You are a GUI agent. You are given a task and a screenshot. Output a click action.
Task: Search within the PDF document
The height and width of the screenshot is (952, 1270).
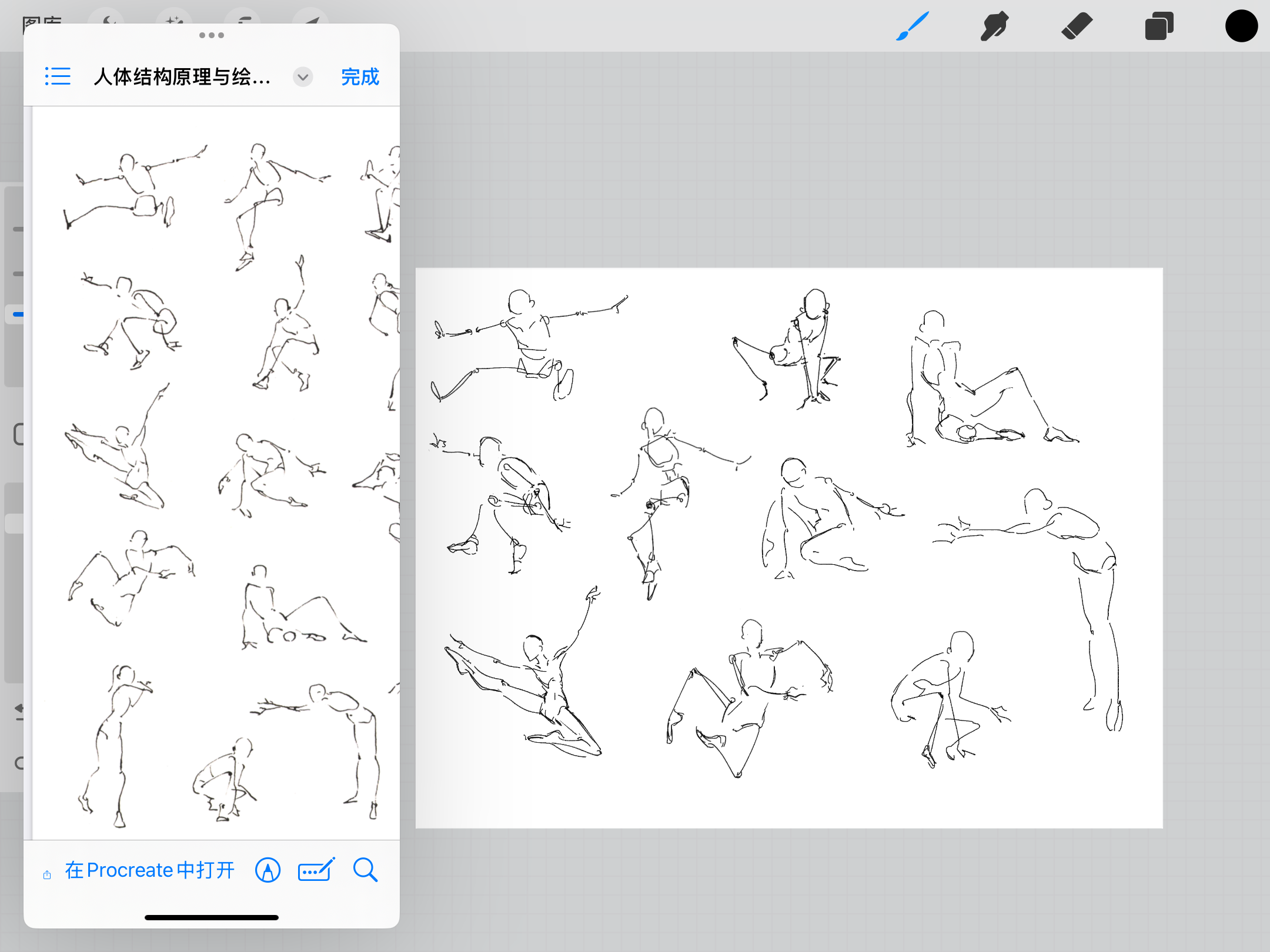(x=365, y=870)
